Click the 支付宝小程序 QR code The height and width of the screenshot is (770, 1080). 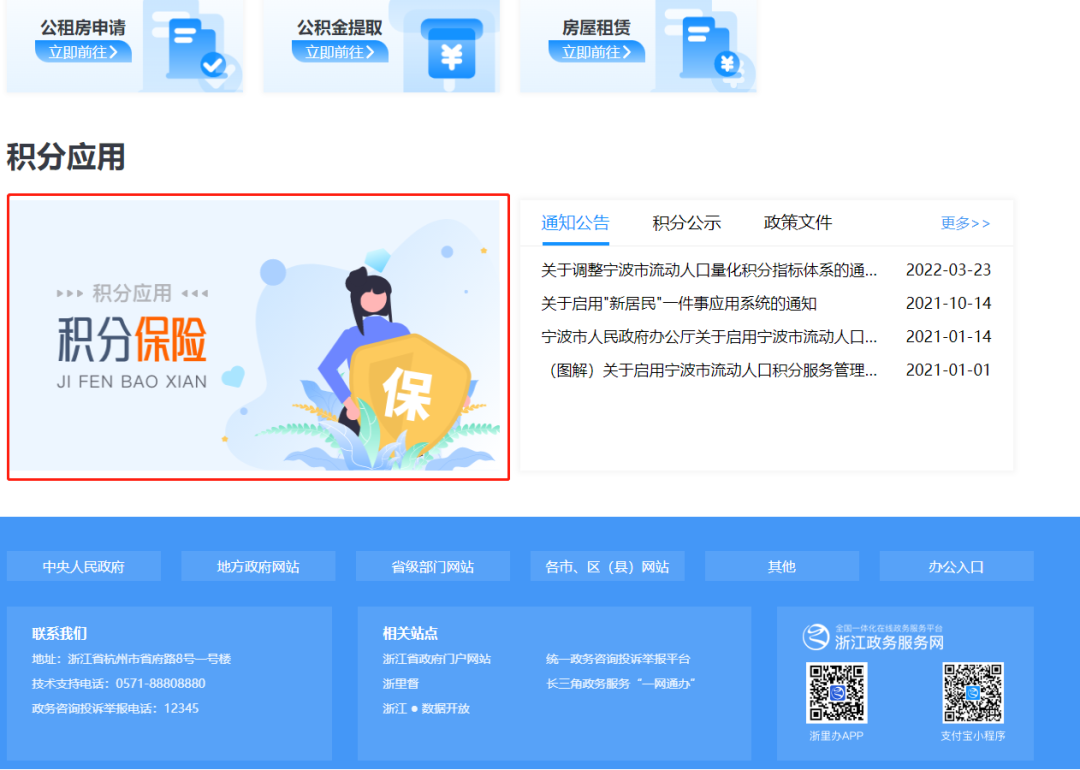(973, 692)
